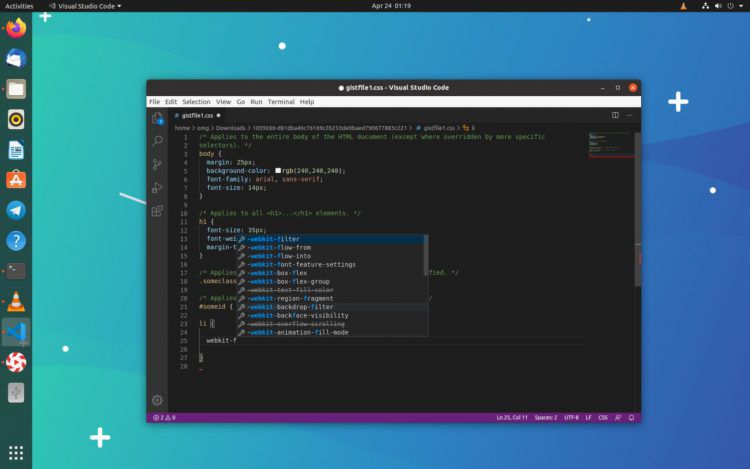Viewport: 750px width, 469px height.
Task: Click the code minimap preview
Action: 610,145
